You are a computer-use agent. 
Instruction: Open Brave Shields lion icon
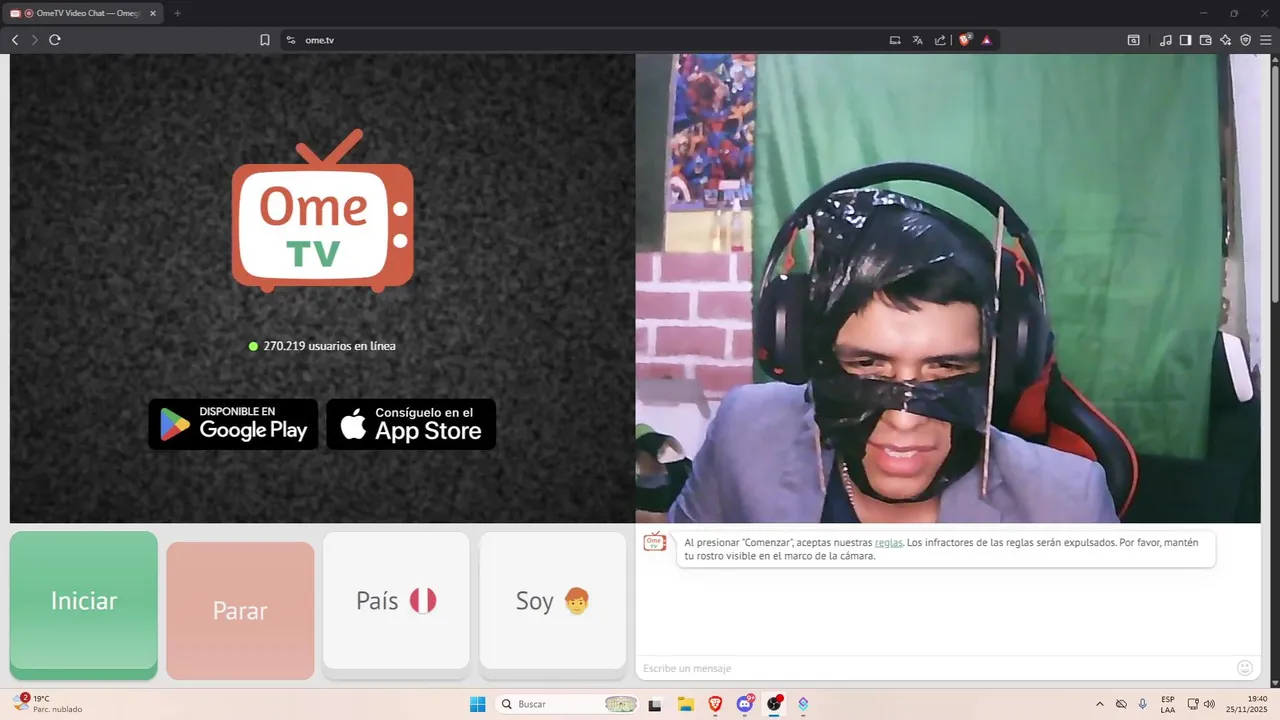965,40
